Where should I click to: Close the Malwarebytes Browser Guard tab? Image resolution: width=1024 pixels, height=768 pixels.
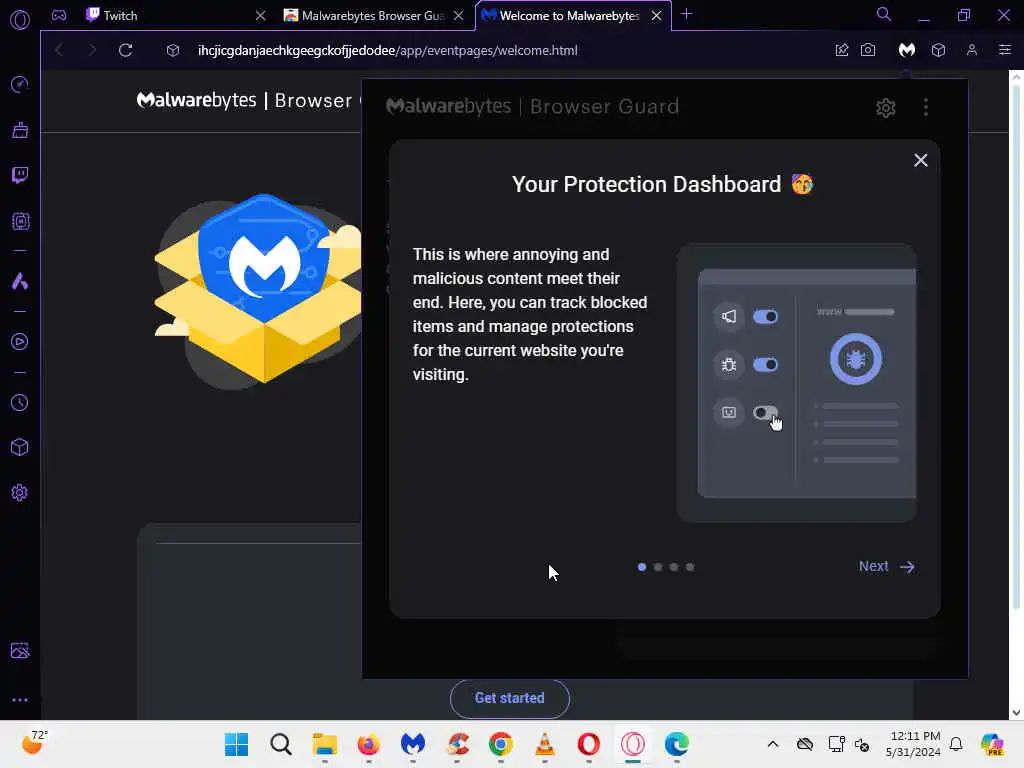tap(459, 15)
